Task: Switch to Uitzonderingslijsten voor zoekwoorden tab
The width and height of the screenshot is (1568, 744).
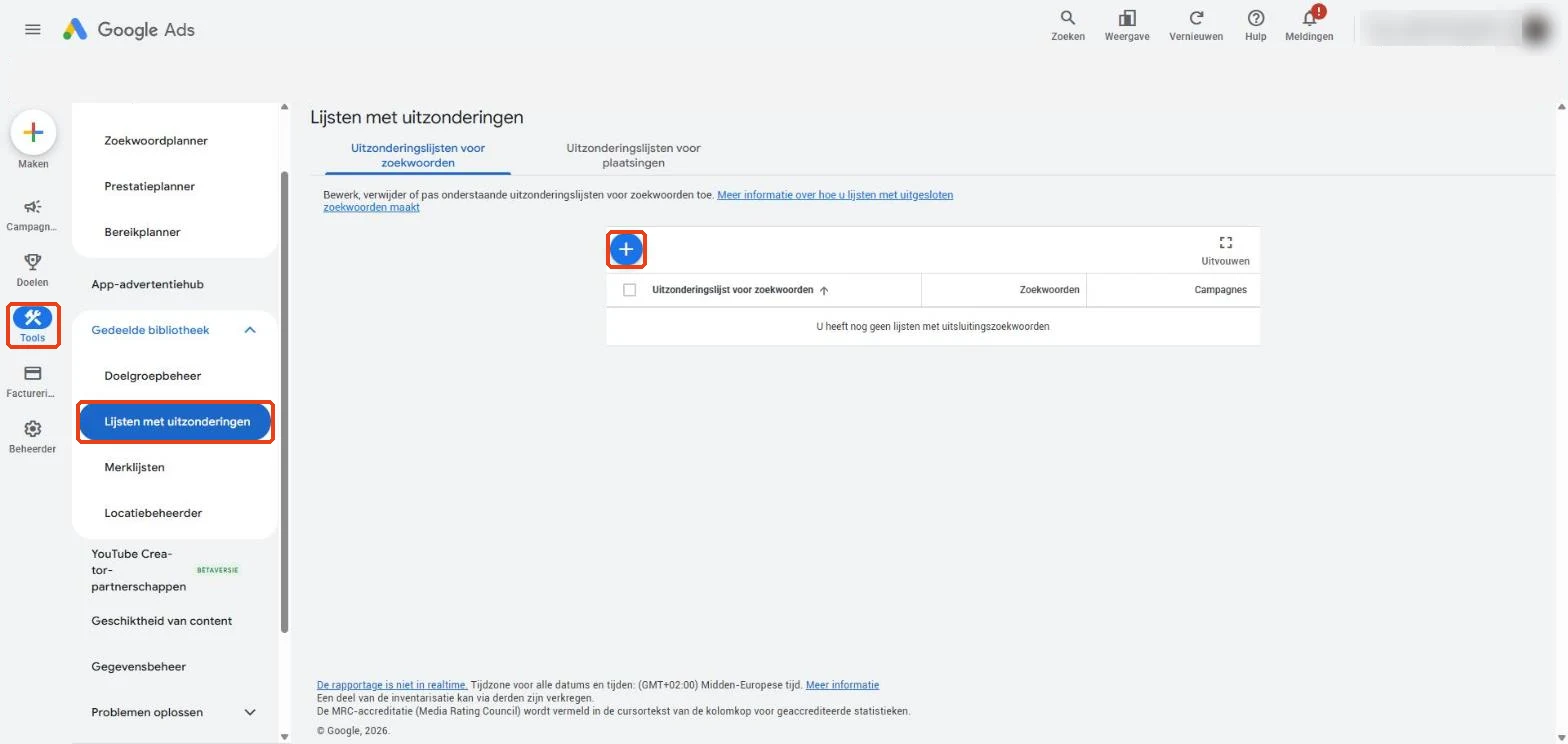Action: 418,155
